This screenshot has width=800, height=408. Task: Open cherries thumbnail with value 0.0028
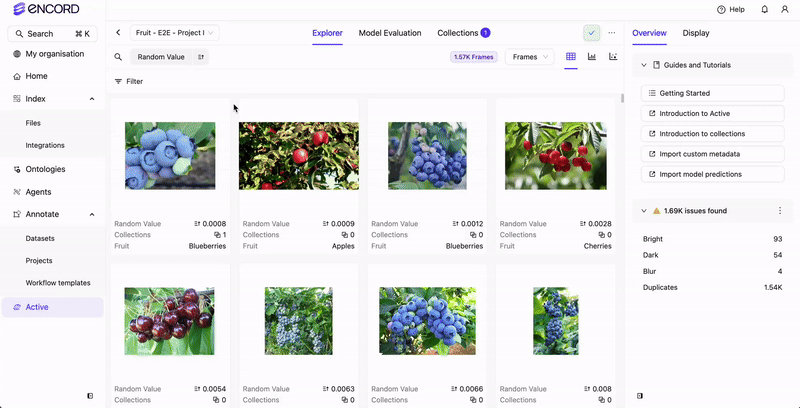point(556,156)
